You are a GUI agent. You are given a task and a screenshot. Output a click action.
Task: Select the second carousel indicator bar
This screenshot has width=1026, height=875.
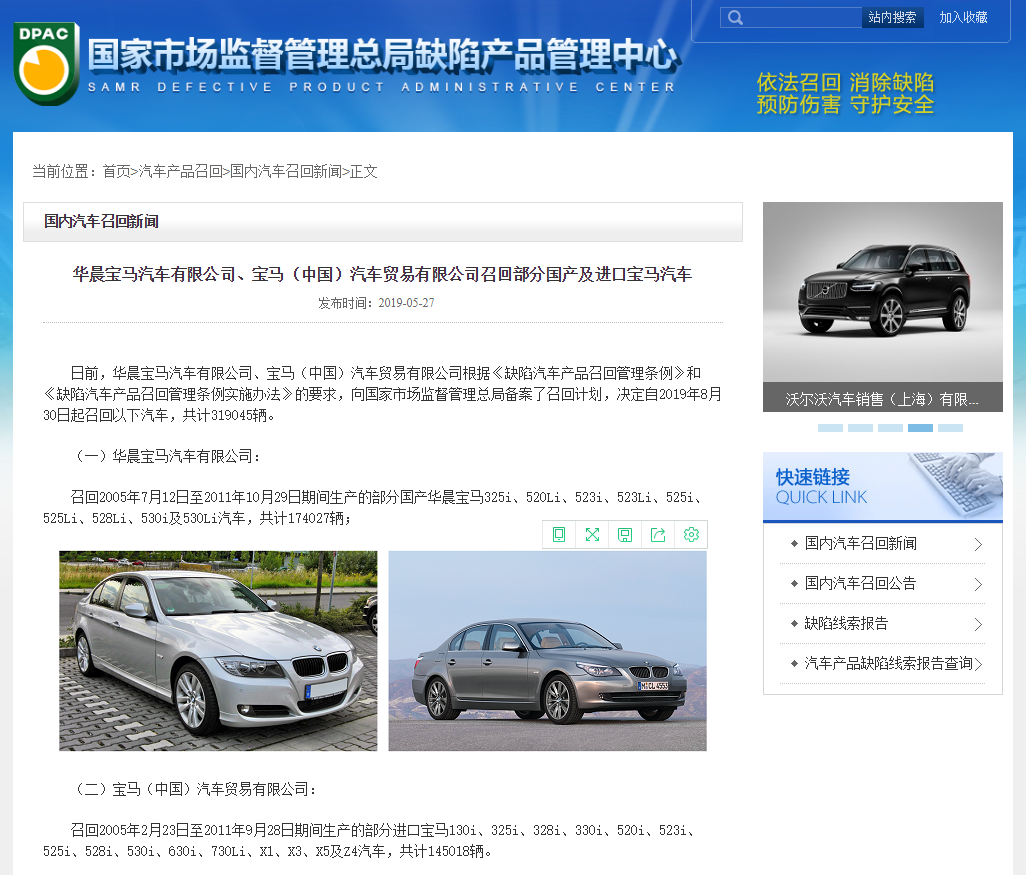pos(860,428)
